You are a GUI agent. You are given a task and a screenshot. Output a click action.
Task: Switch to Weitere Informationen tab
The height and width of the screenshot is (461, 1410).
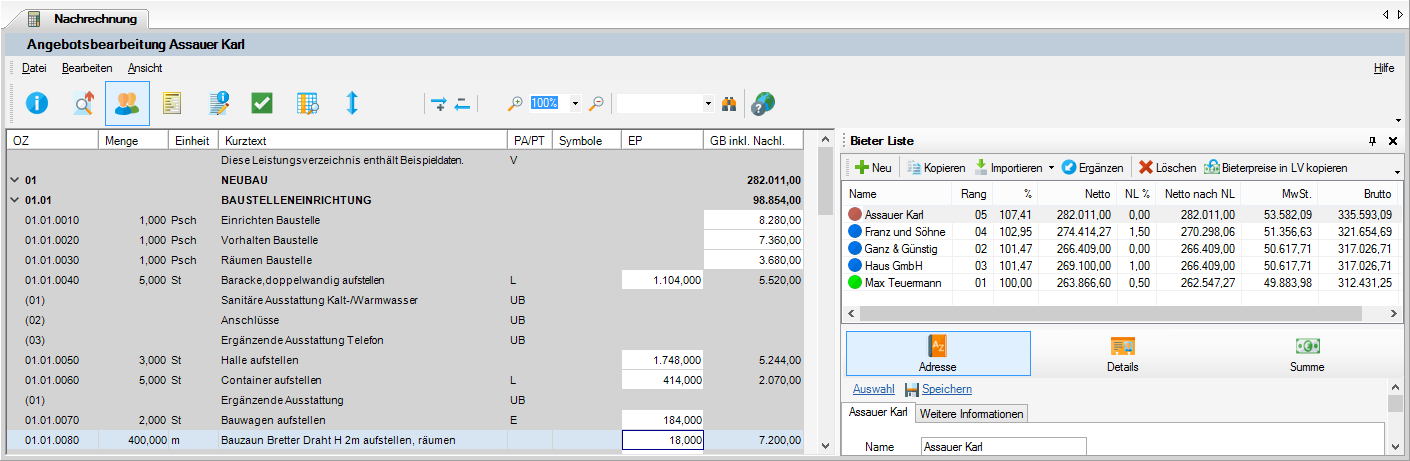point(971,413)
